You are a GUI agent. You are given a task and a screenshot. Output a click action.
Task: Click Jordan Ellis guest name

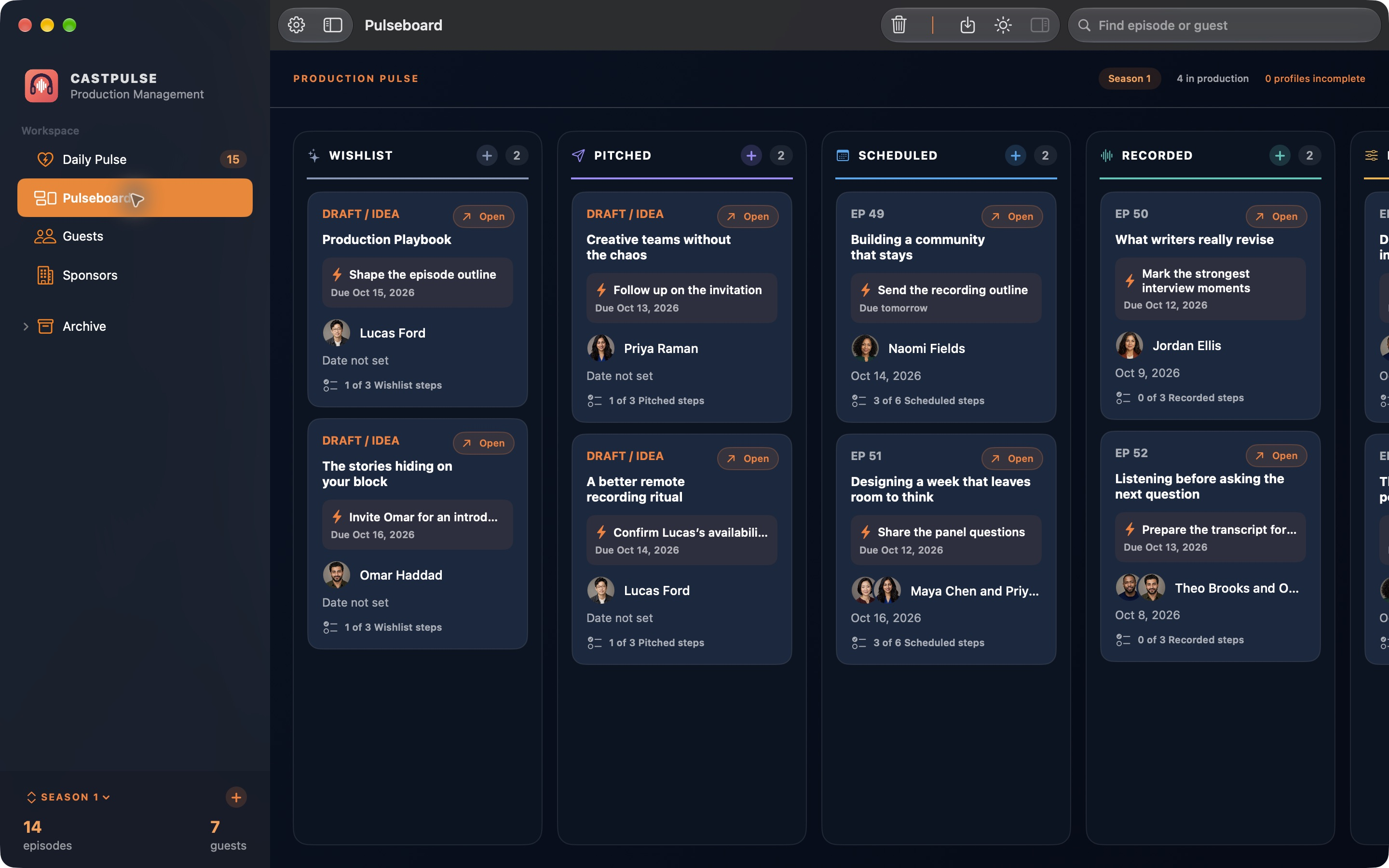(1186, 346)
